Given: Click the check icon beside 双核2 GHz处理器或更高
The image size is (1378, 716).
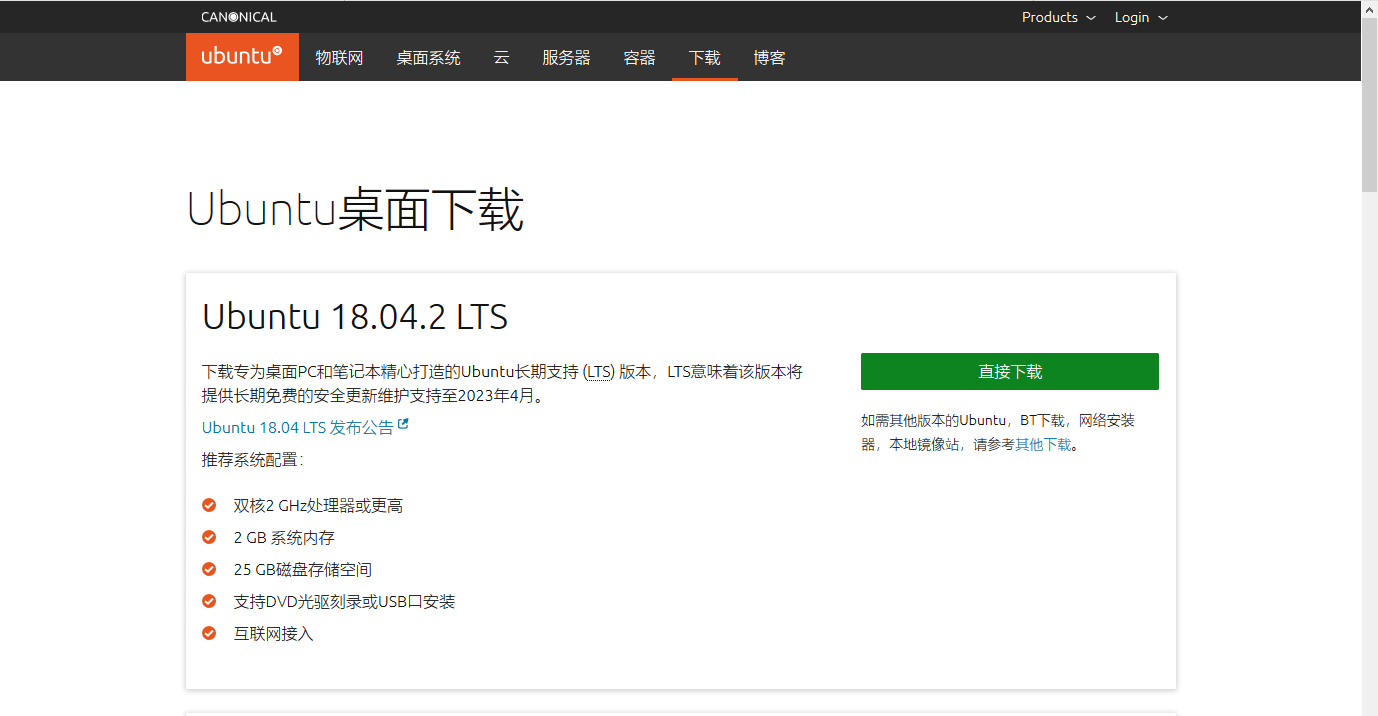Looking at the screenshot, I should point(209,505).
